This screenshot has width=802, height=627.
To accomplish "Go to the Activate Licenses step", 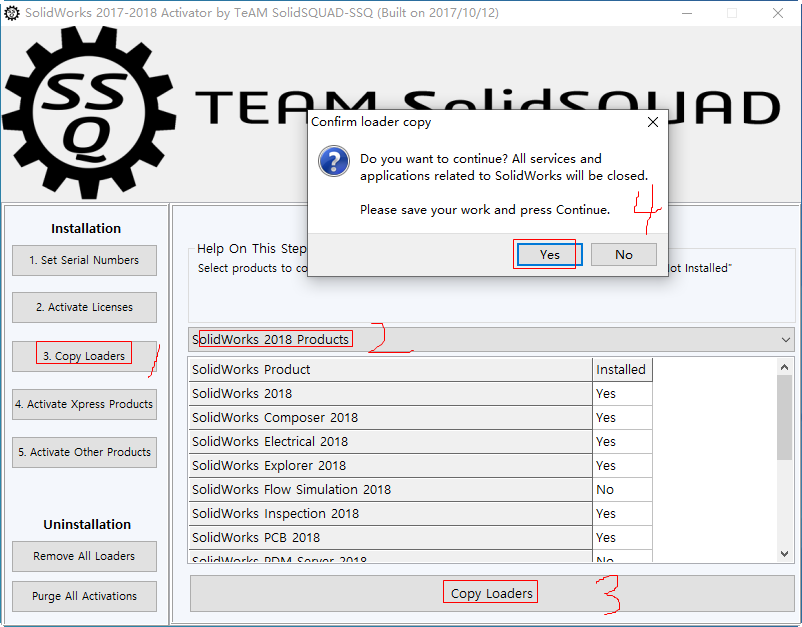I will (x=84, y=307).
